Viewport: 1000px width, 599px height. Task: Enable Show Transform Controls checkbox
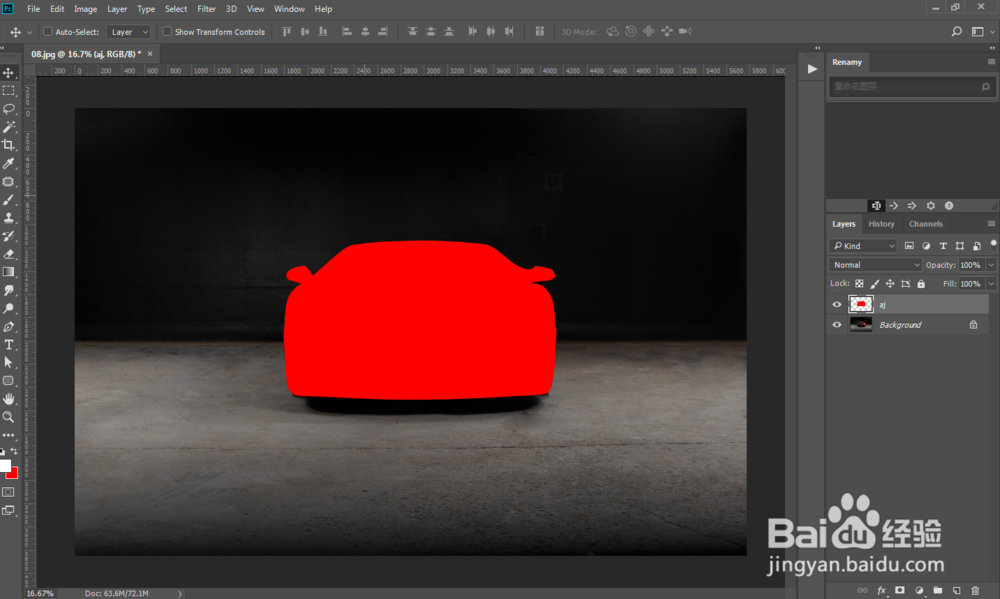(167, 31)
